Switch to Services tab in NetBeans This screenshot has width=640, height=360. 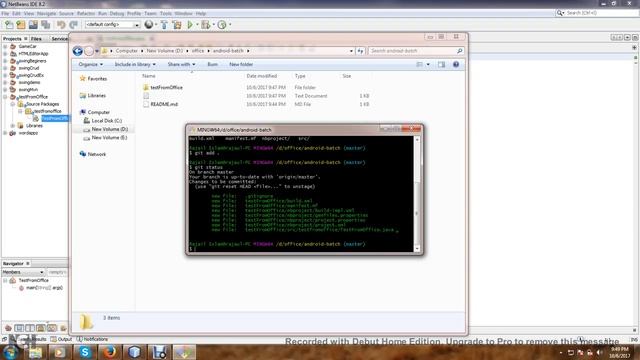(x=60, y=39)
